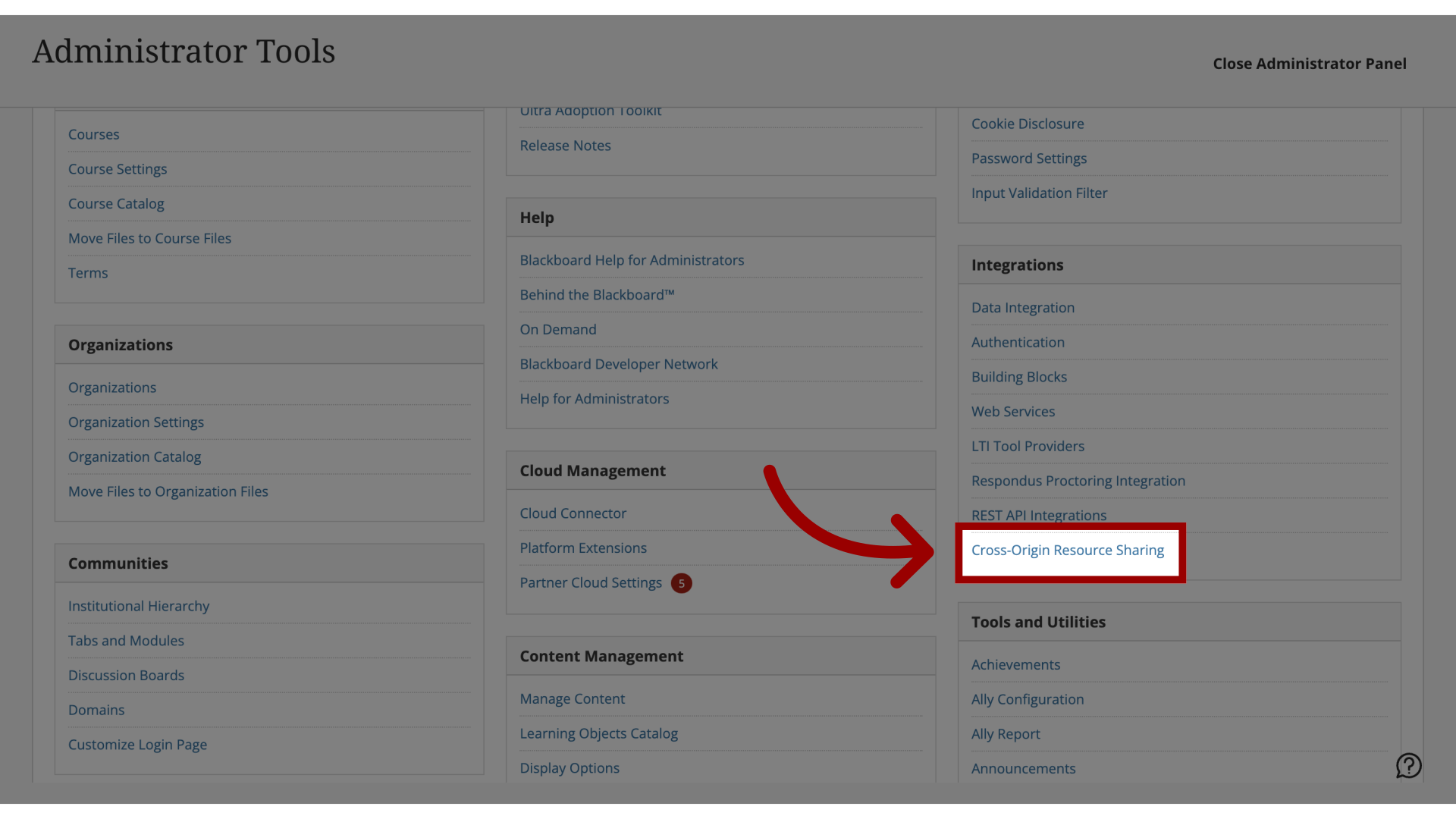
Task: Click the help icon in the bottom right
Action: pos(1409,767)
